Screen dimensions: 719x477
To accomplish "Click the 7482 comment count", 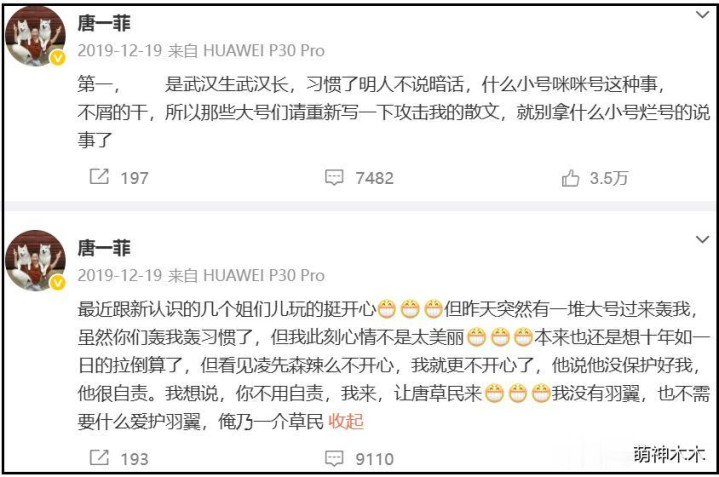I will [374, 178].
